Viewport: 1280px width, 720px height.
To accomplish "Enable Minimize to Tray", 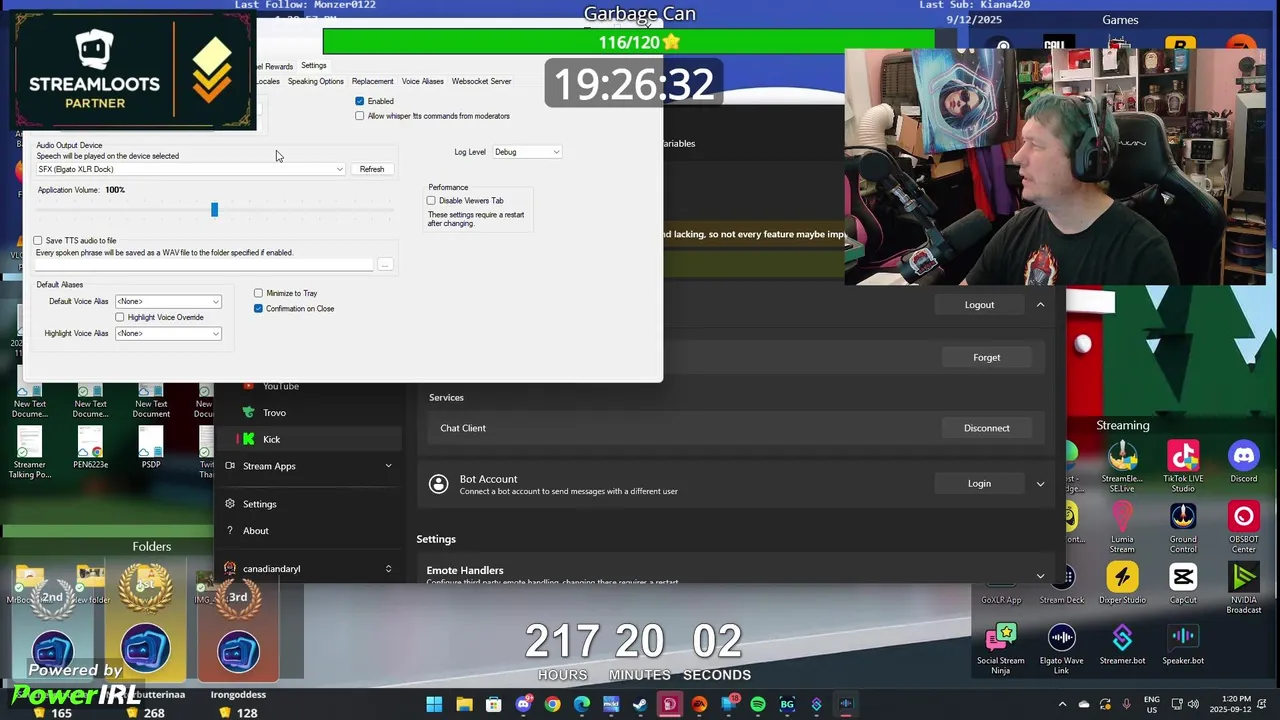I will 258,293.
